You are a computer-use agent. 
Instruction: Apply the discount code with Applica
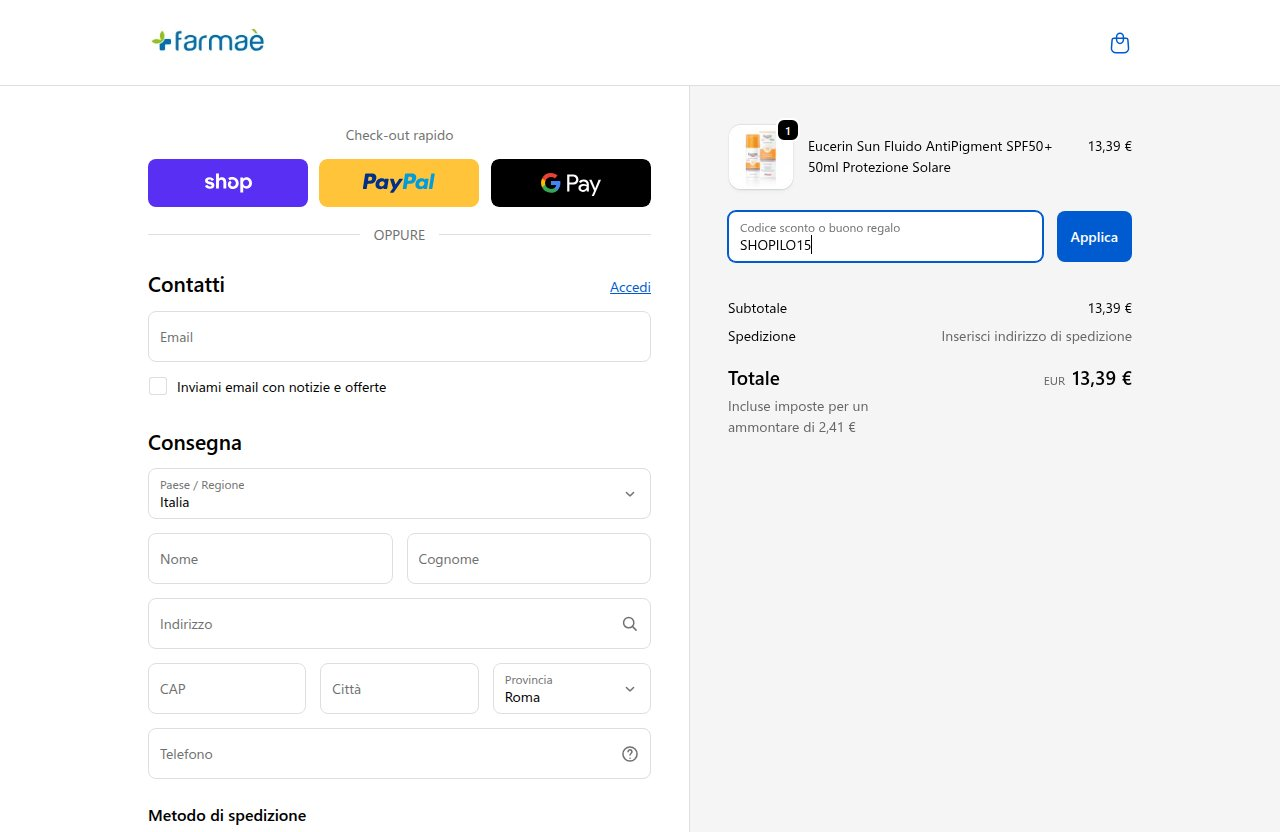1094,237
